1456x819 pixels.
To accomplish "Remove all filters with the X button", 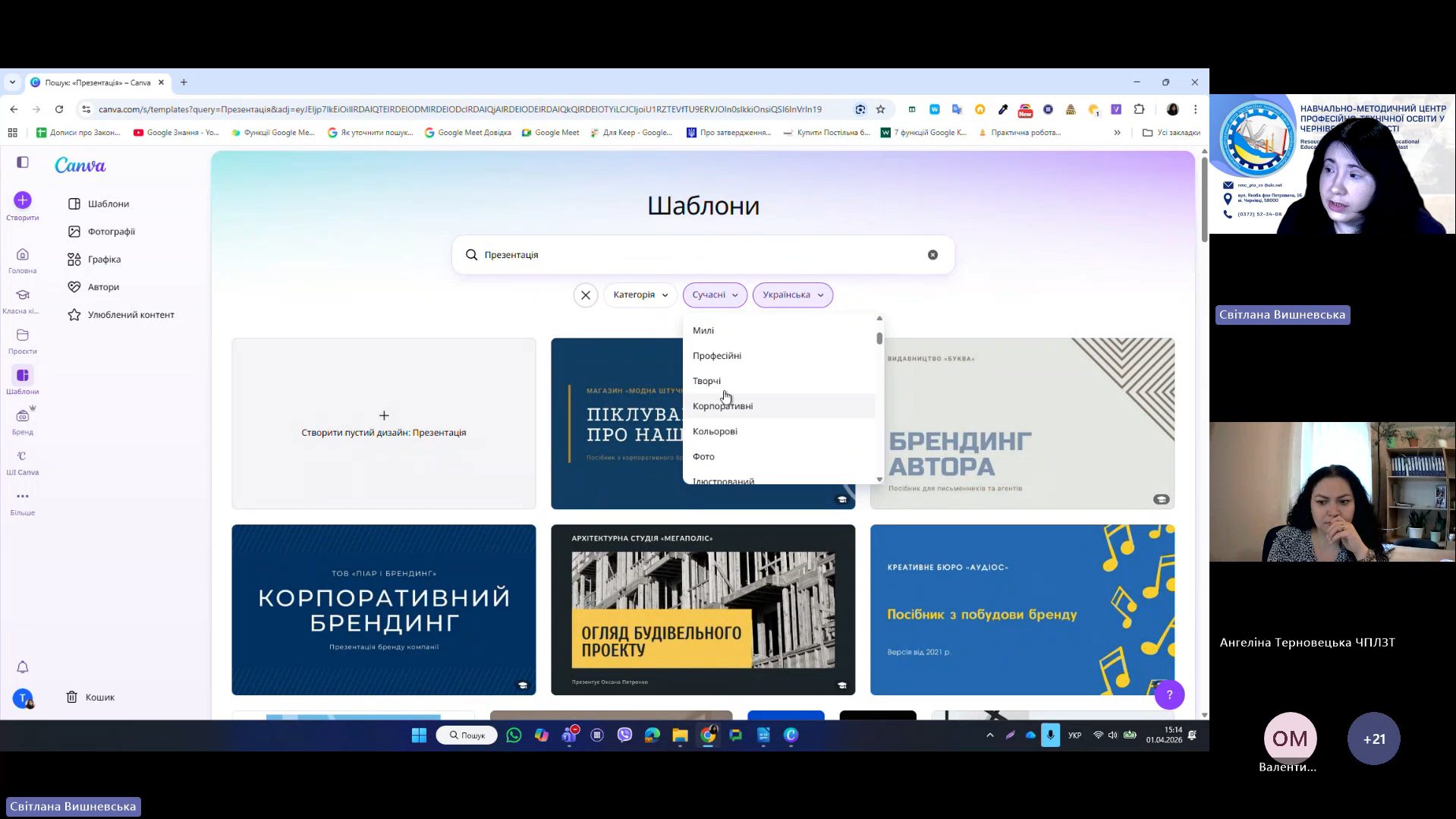I will tap(585, 295).
